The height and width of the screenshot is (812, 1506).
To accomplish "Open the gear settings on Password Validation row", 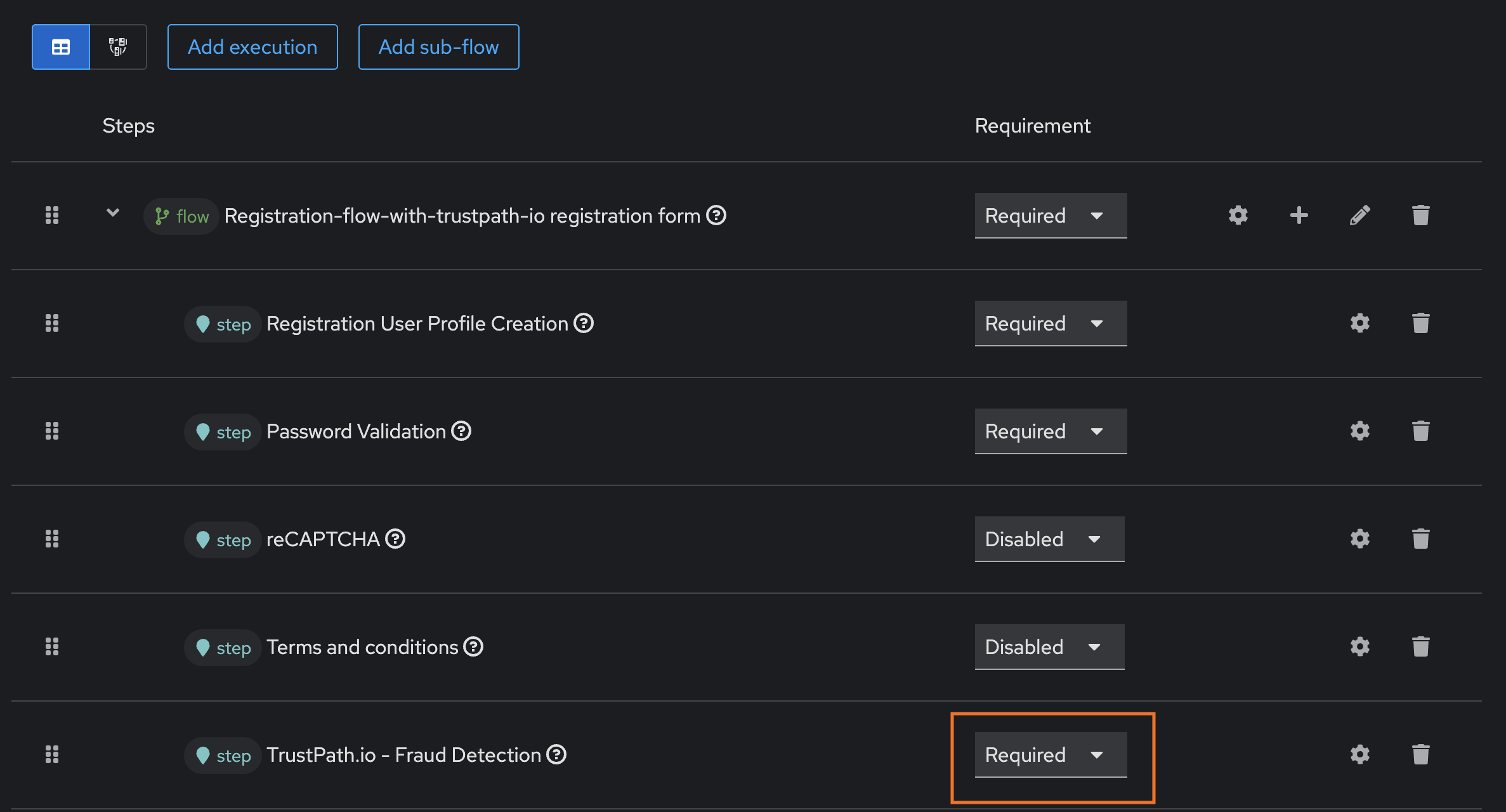I will [1359, 431].
